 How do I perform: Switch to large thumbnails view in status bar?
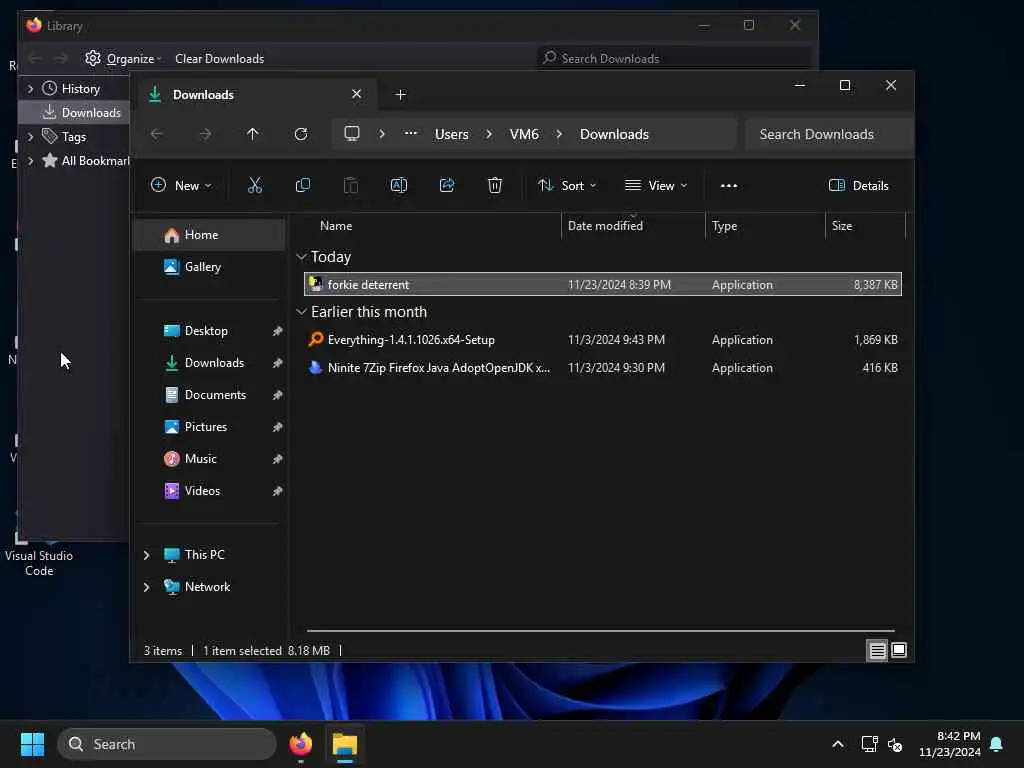(899, 650)
